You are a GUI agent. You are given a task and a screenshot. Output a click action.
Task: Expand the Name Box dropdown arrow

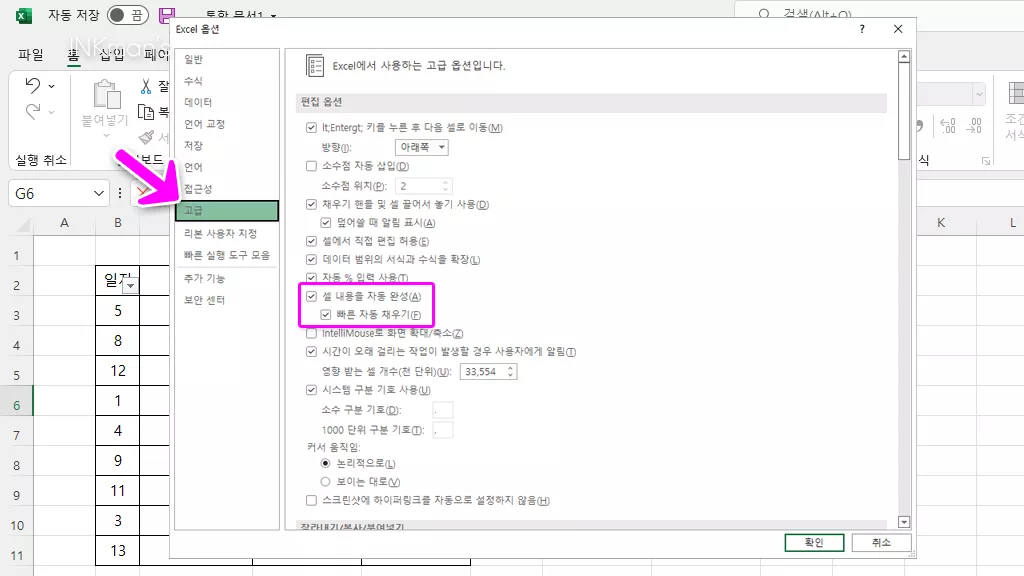pyautogui.click(x=99, y=193)
